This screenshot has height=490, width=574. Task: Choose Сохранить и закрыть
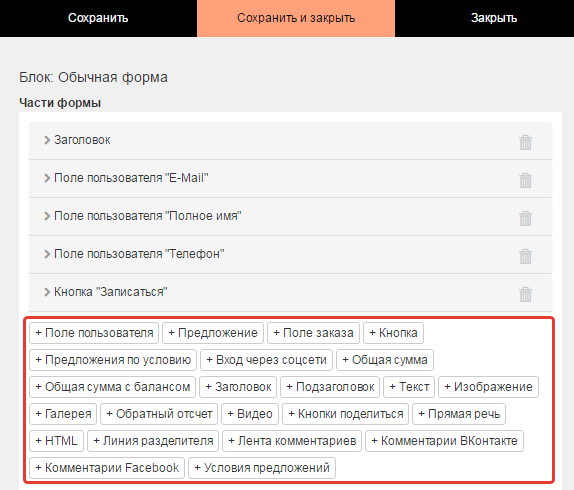click(x=296, y=18)
